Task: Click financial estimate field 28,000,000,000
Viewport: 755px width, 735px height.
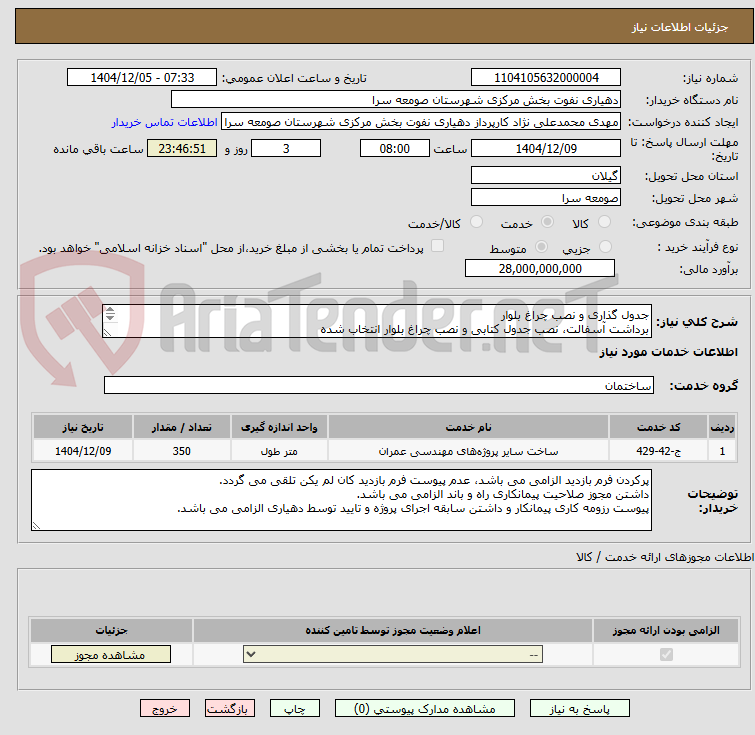Action: (540, 268)
